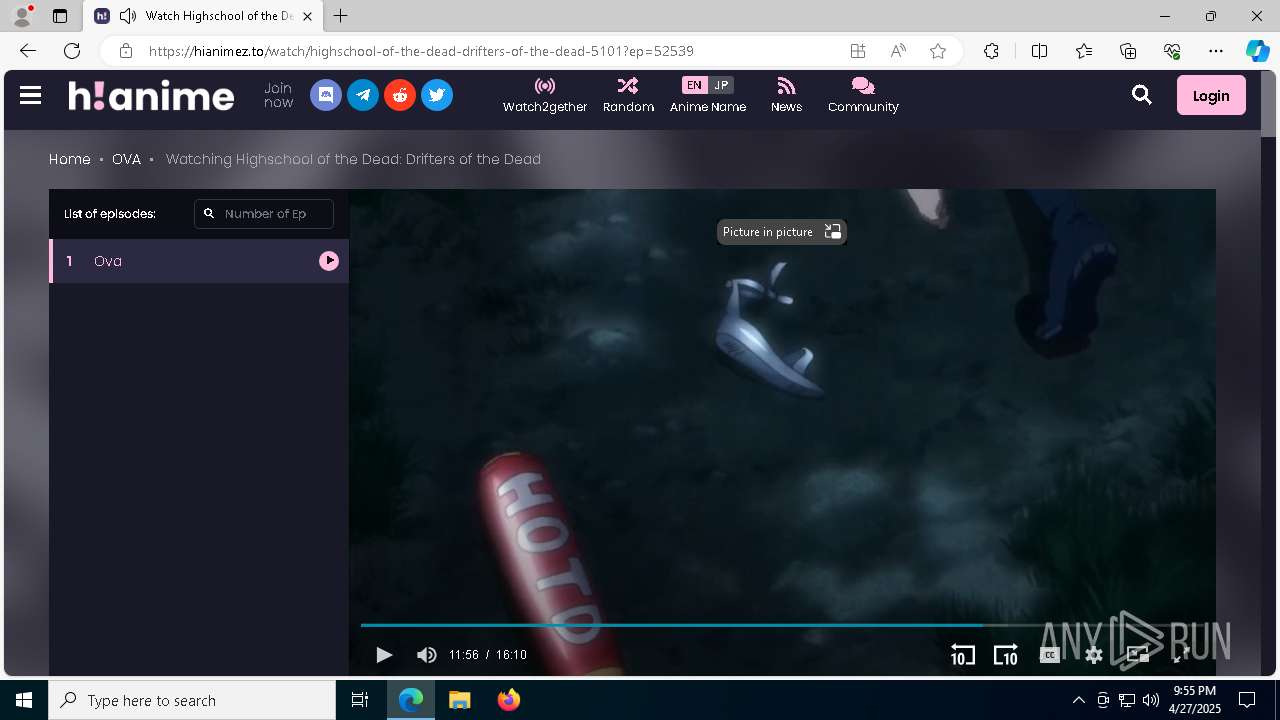Viewport: 1280px width, 720px height.
Task: Click the address bar URL
Action: pyautogui.click(x=421, y=51)
